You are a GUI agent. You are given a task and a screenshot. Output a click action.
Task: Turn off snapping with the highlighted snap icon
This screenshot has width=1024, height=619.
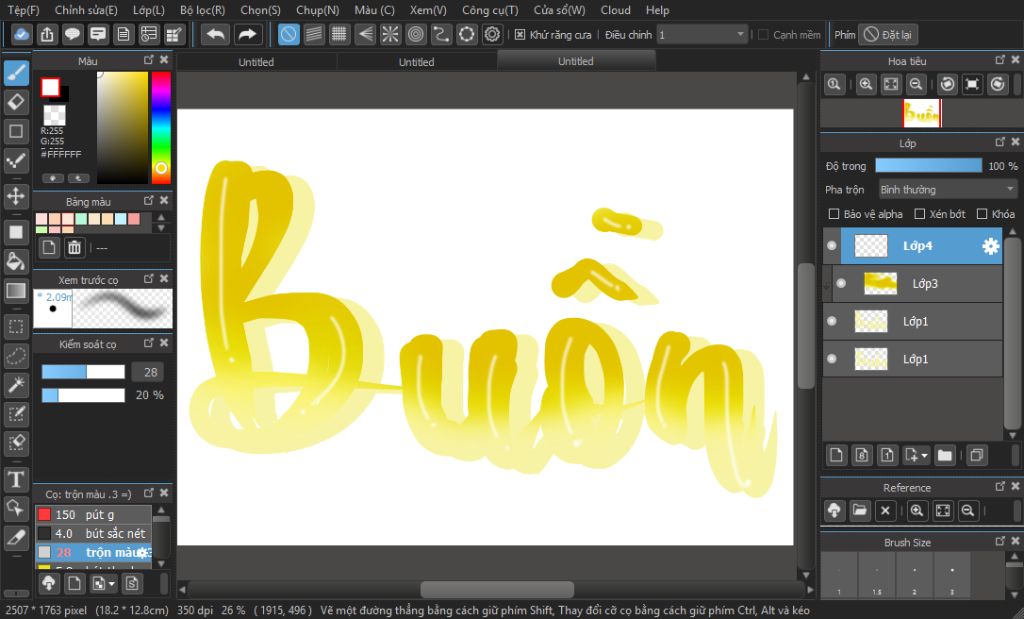click(289, 35)
